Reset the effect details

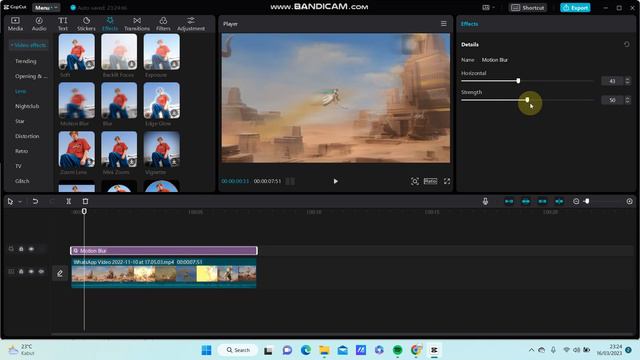pyautogui.click(x=627, y=44)
